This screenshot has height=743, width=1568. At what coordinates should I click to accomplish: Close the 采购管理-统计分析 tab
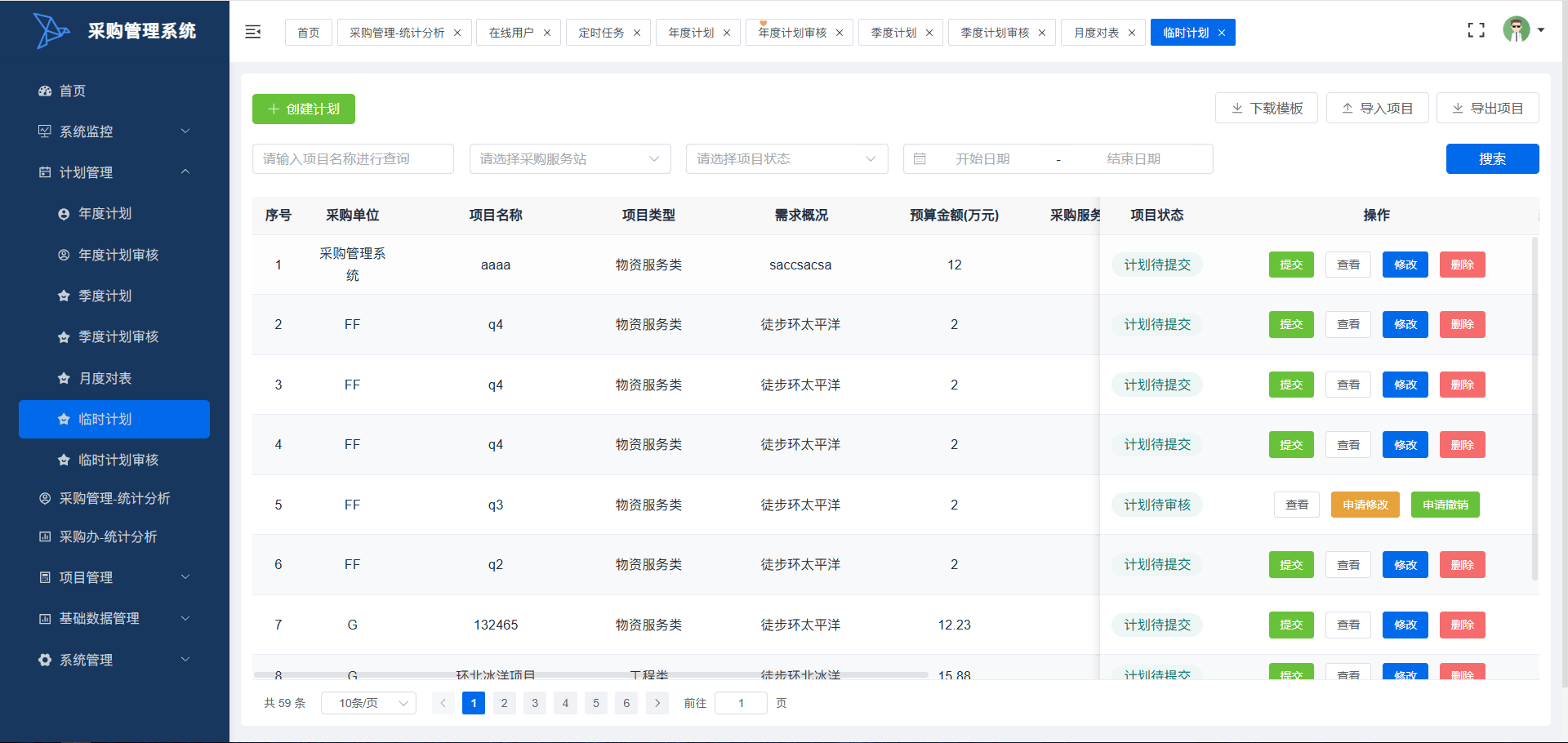[x=457, y=33]
